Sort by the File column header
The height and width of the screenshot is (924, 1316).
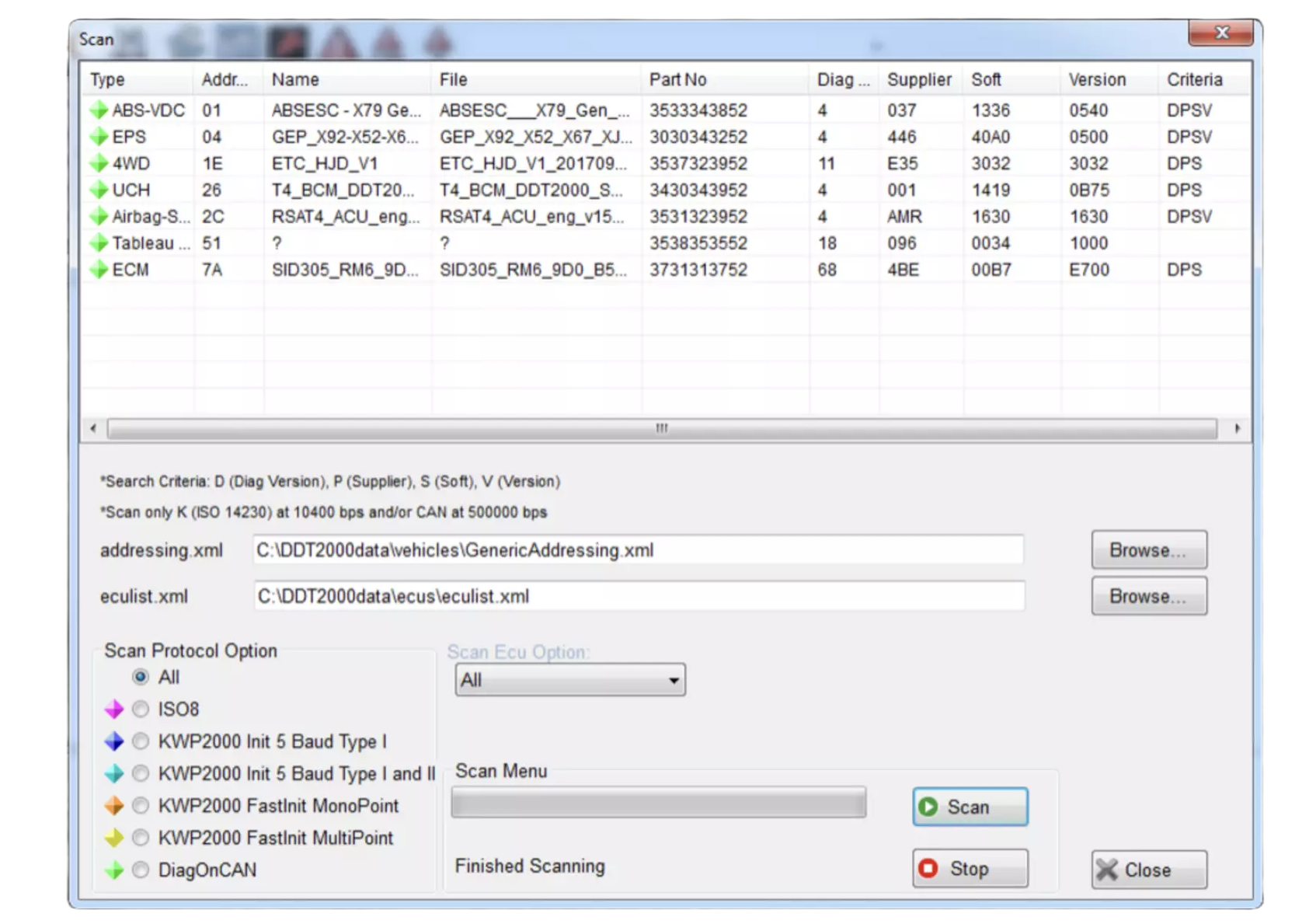click(x=536, y=79)
